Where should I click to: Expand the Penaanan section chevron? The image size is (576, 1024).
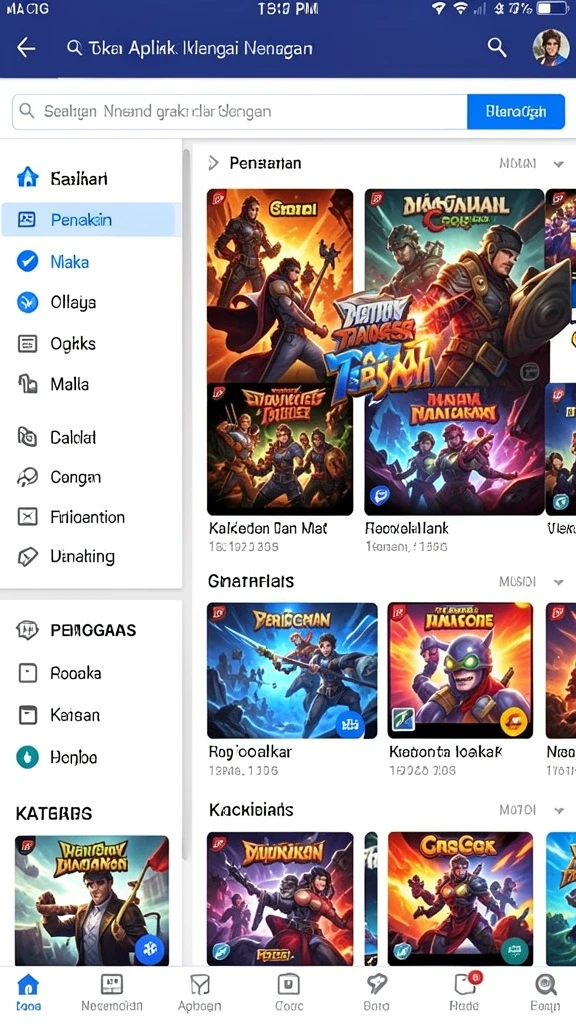click(x=214, y=163)
